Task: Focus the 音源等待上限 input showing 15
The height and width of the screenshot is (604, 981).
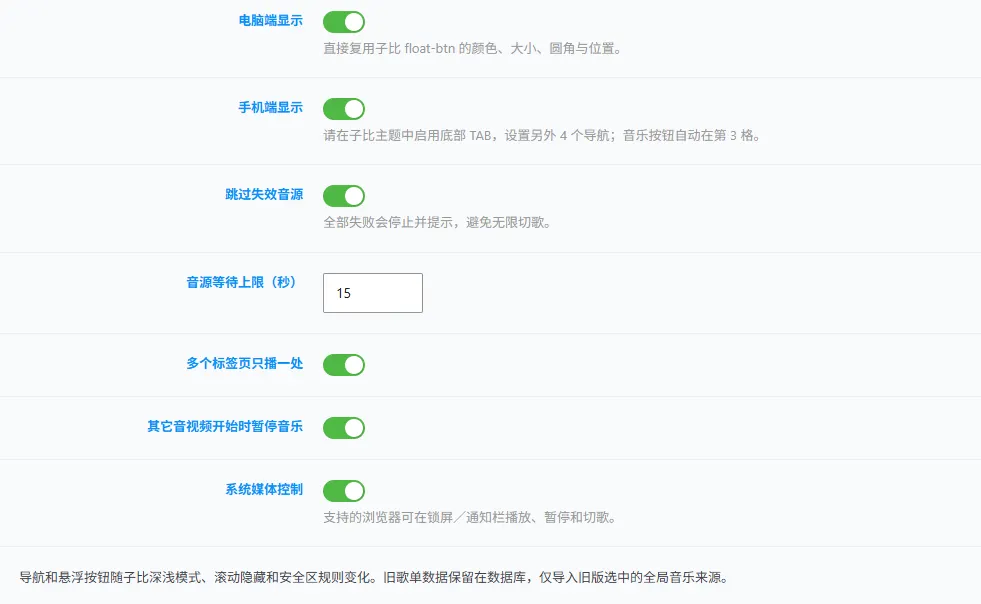Action: [373, 293]
